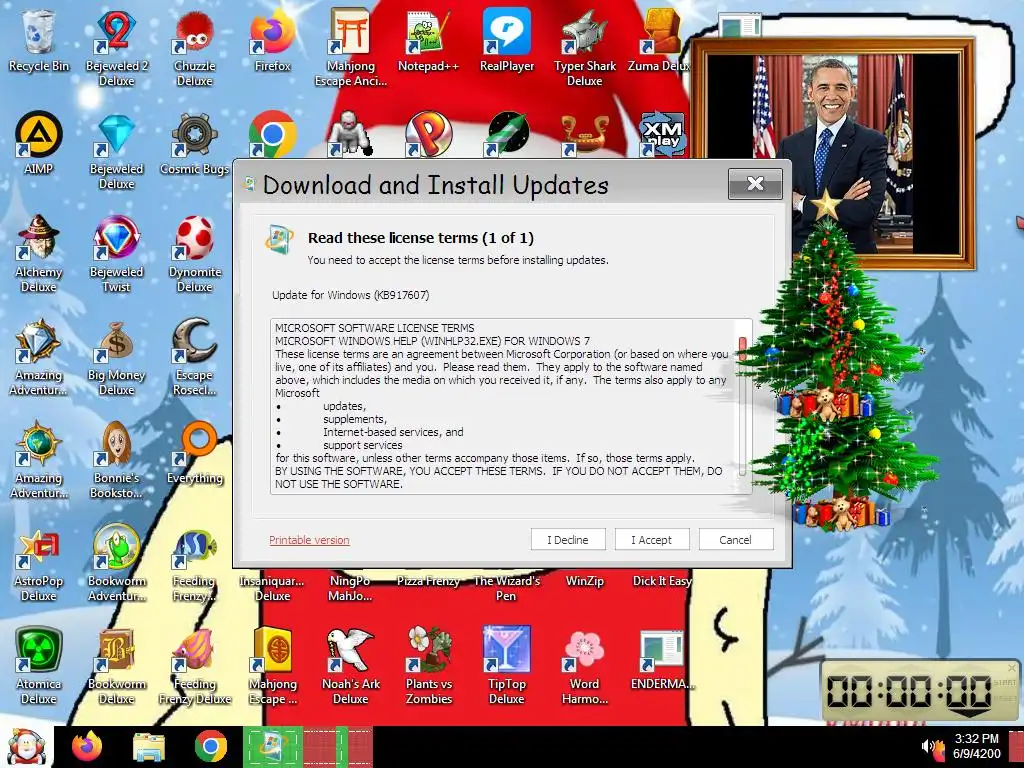Image resolution: width=1024 pixels, height=768 pixels.
Task: Select Zuma Deluxe desktop icon
Action: (661, 41)
